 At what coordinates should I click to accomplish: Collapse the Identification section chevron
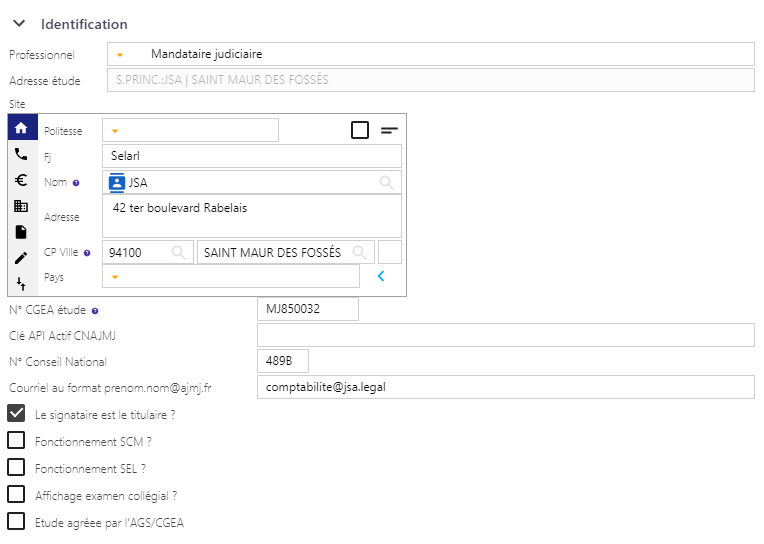19,23
